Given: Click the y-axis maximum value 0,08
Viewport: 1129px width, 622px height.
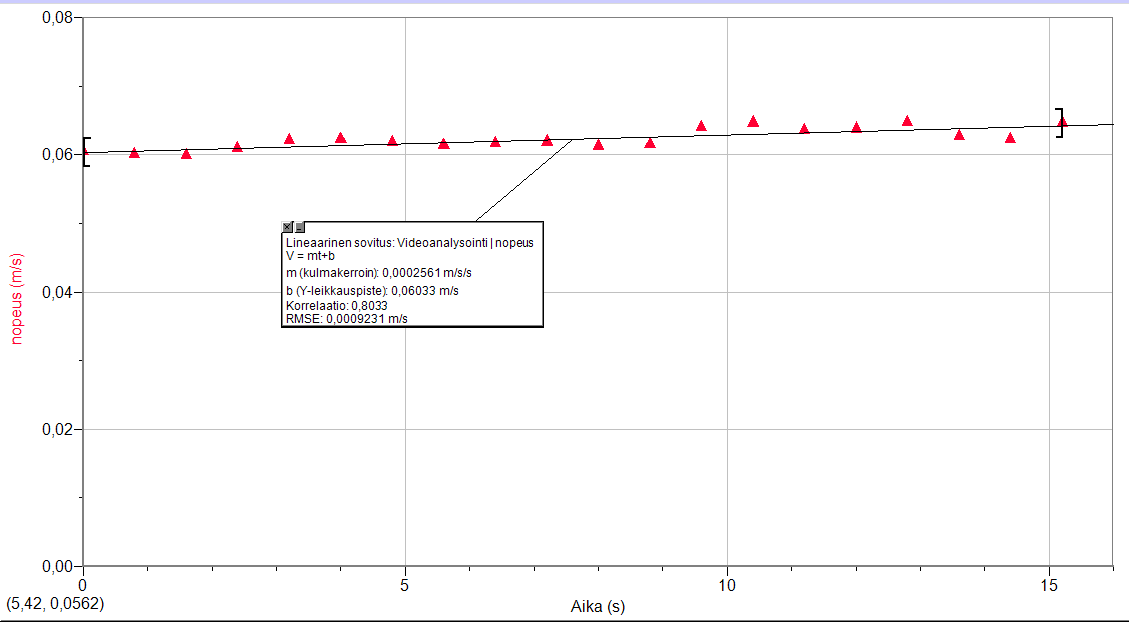Looking at the screenshot, I should click(x=56, y=18).
